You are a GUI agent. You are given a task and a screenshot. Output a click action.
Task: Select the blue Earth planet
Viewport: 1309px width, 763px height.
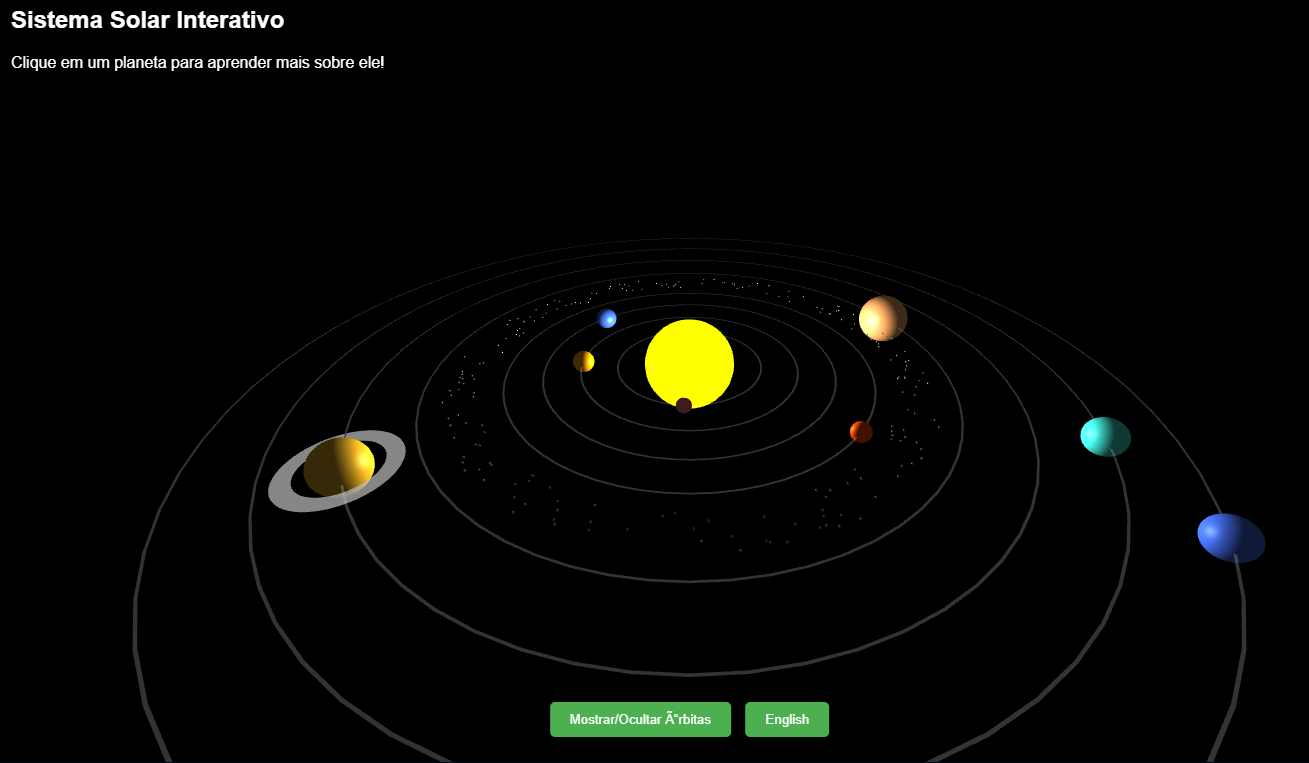(607, 318)
